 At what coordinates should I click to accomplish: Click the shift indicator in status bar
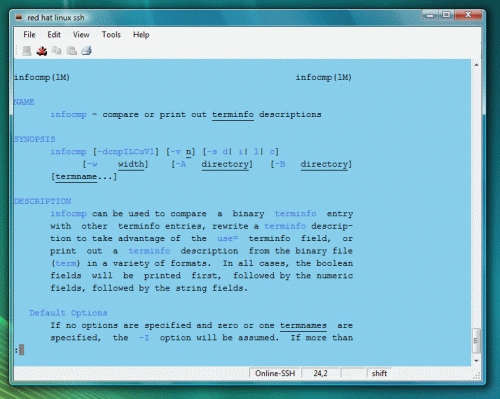pyautogui.click(x=379, y=373)
